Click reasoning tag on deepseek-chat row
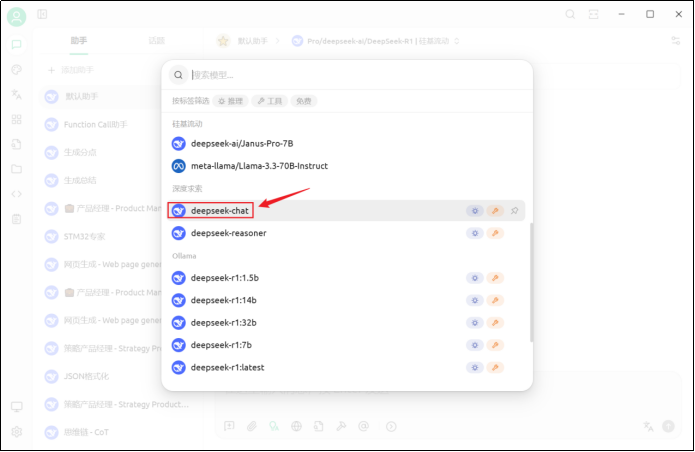 point(475,211)
